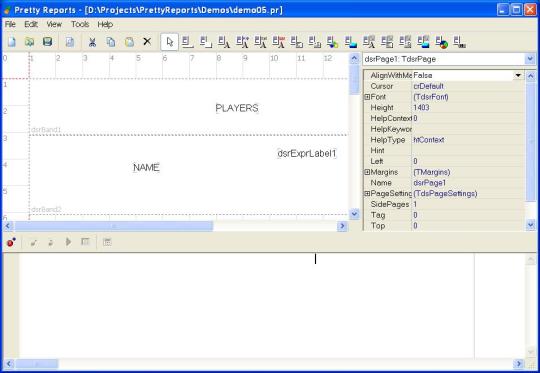
Task: Click the empty Hint value field
Action: point(468,151)
